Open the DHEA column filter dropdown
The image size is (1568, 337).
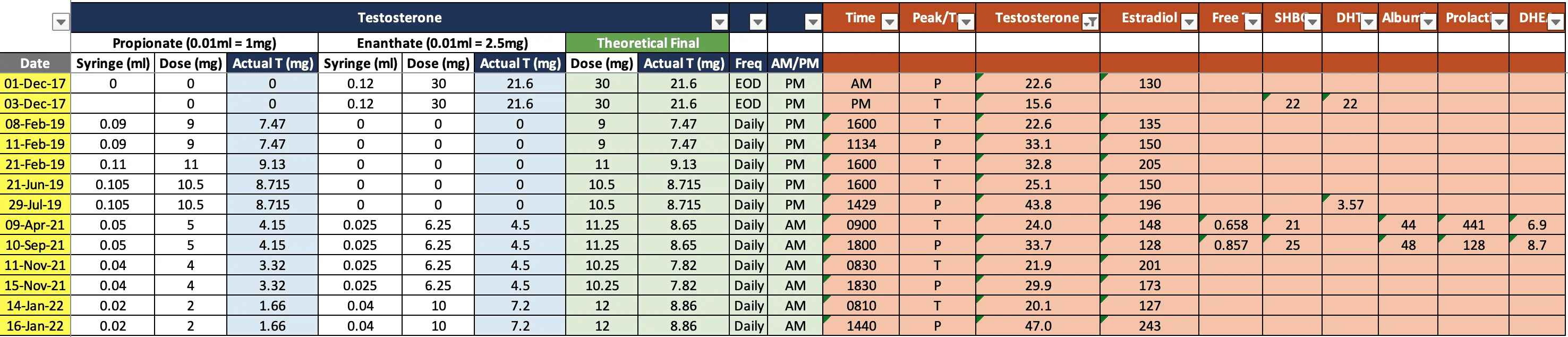coord(1556,22)
